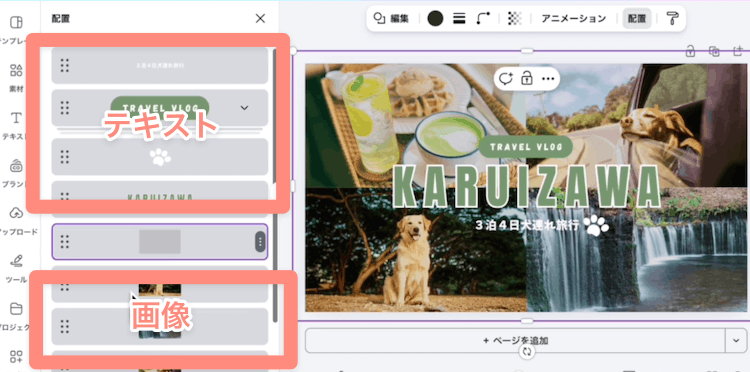Grab the drag handle of paw print layer

(65, 157)
